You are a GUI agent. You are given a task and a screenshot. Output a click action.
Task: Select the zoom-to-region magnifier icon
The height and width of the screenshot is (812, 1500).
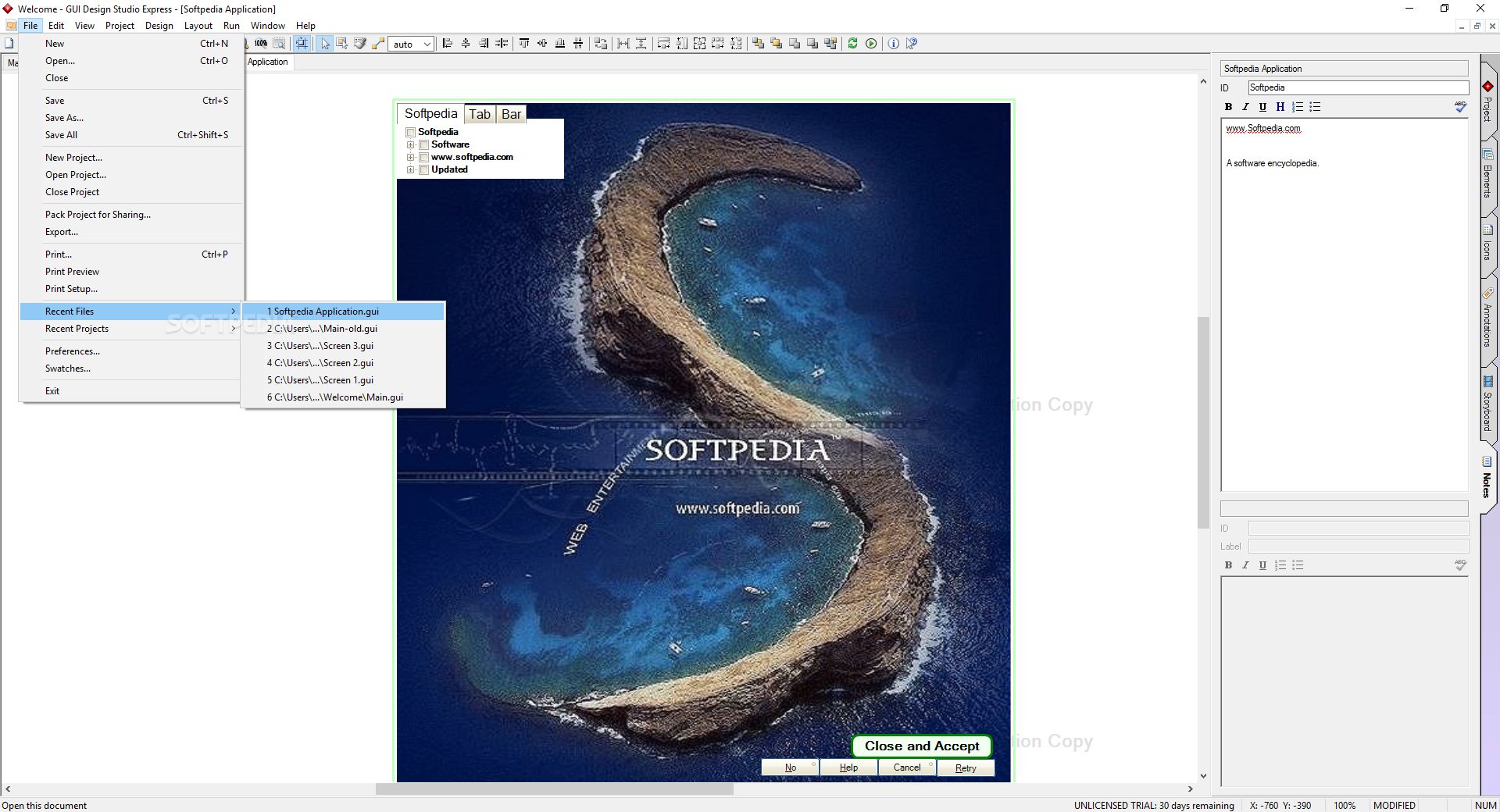[279, 44]
